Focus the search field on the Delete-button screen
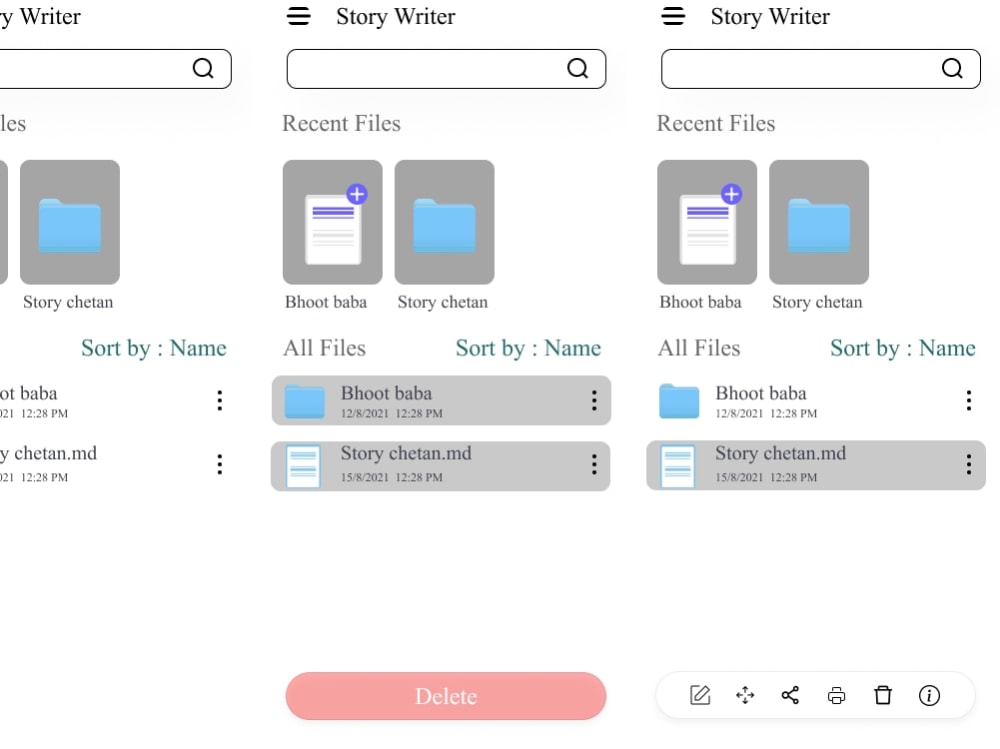Image resolution: width=1000 pixels, height=749 pixels. pos(446,69)
